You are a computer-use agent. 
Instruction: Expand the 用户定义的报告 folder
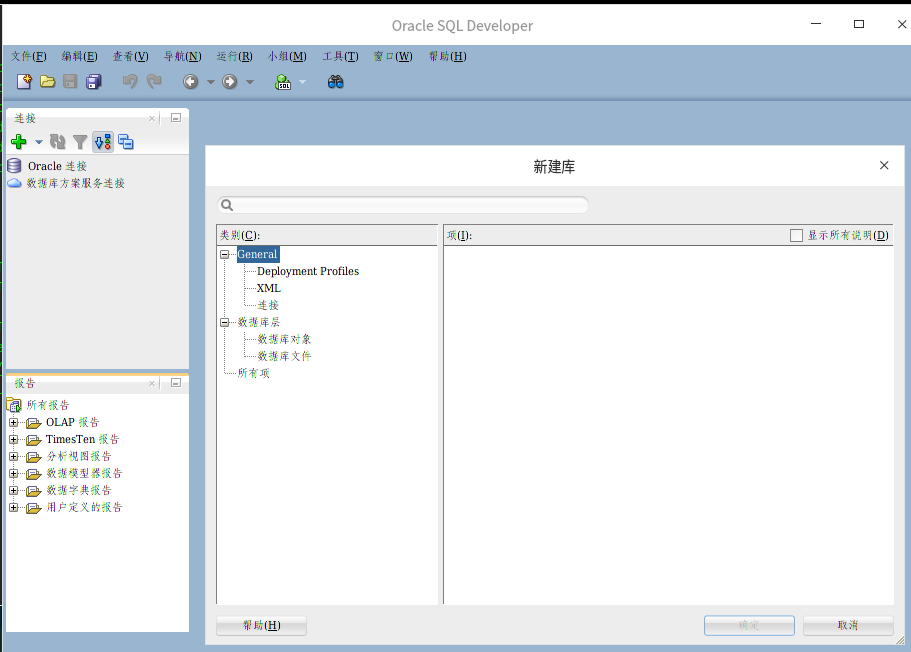click(x=14, y=507)
